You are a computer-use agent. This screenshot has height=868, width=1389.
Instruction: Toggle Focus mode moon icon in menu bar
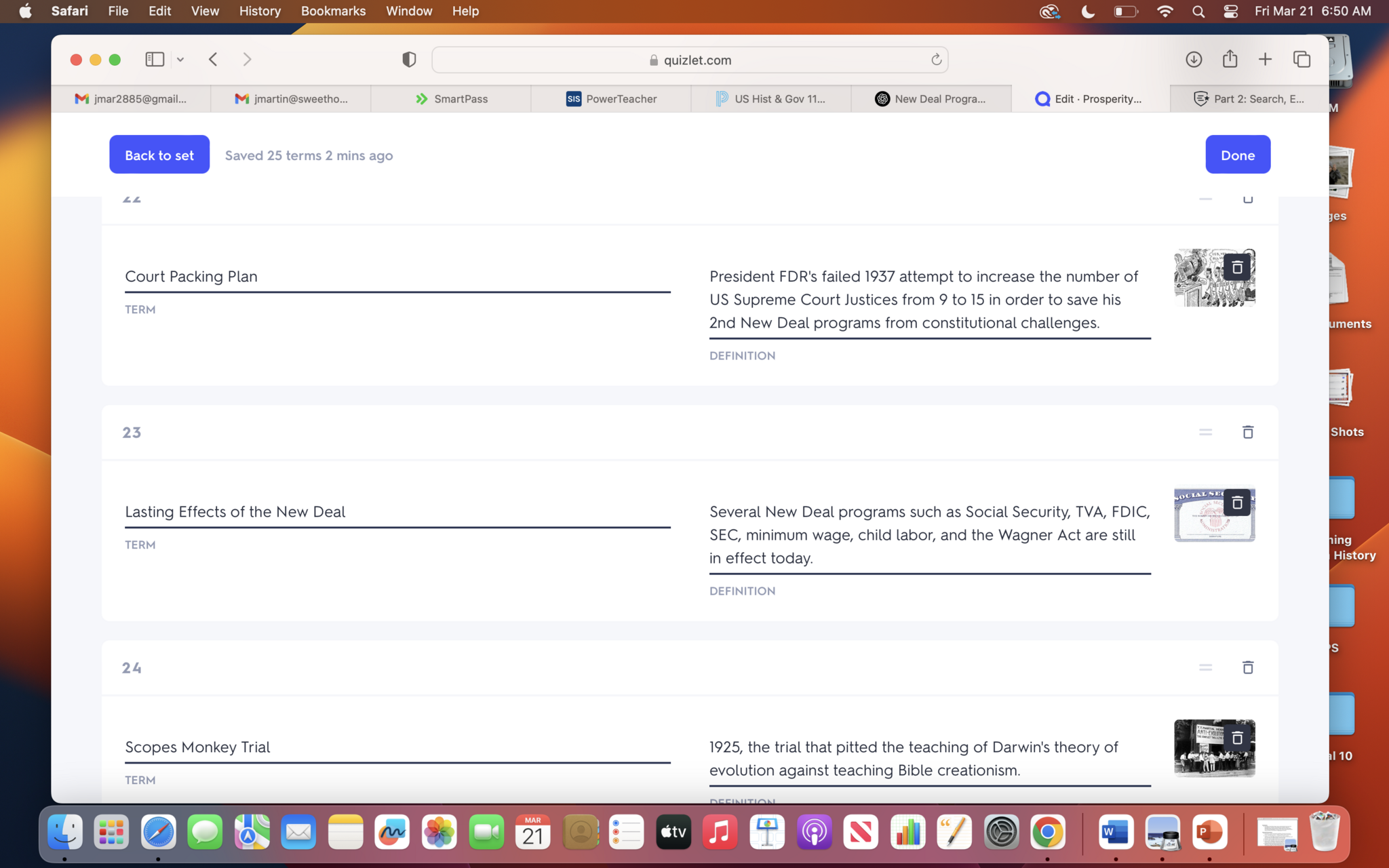point(1088,12)
